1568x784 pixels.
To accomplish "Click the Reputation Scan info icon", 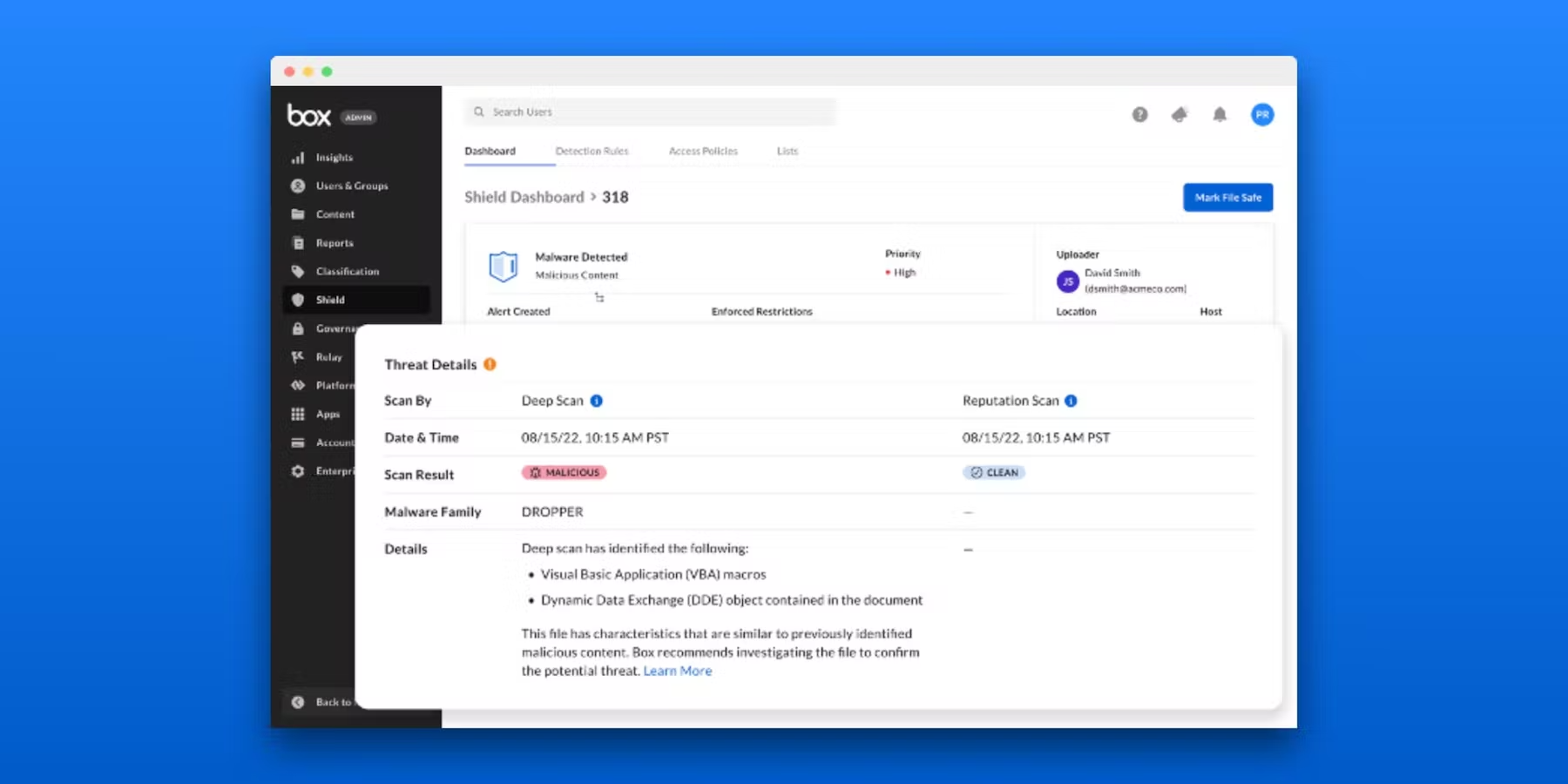I will click(x=1071, y=401).
